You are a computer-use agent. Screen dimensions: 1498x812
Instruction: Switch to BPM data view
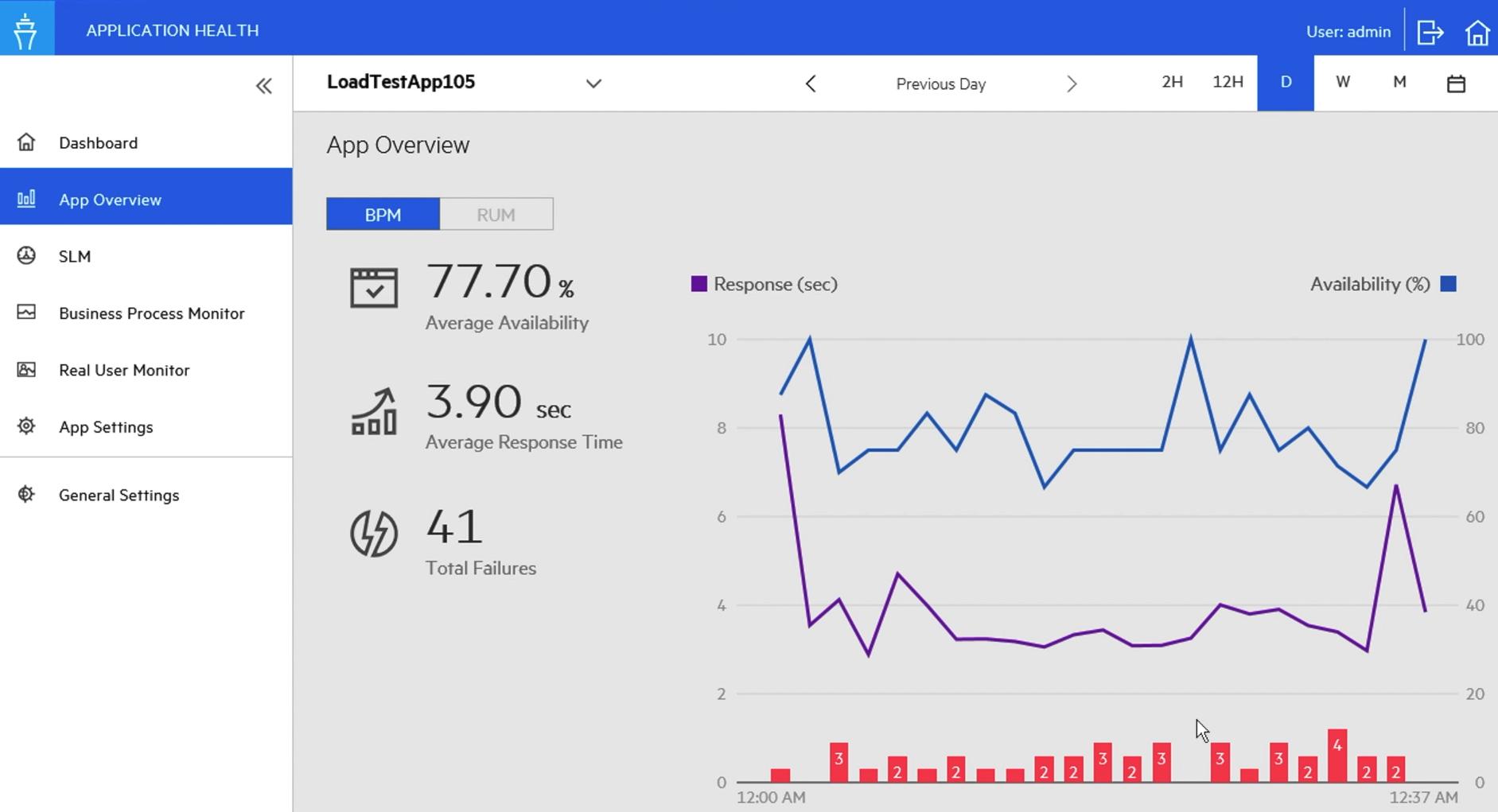coord(383,215)
